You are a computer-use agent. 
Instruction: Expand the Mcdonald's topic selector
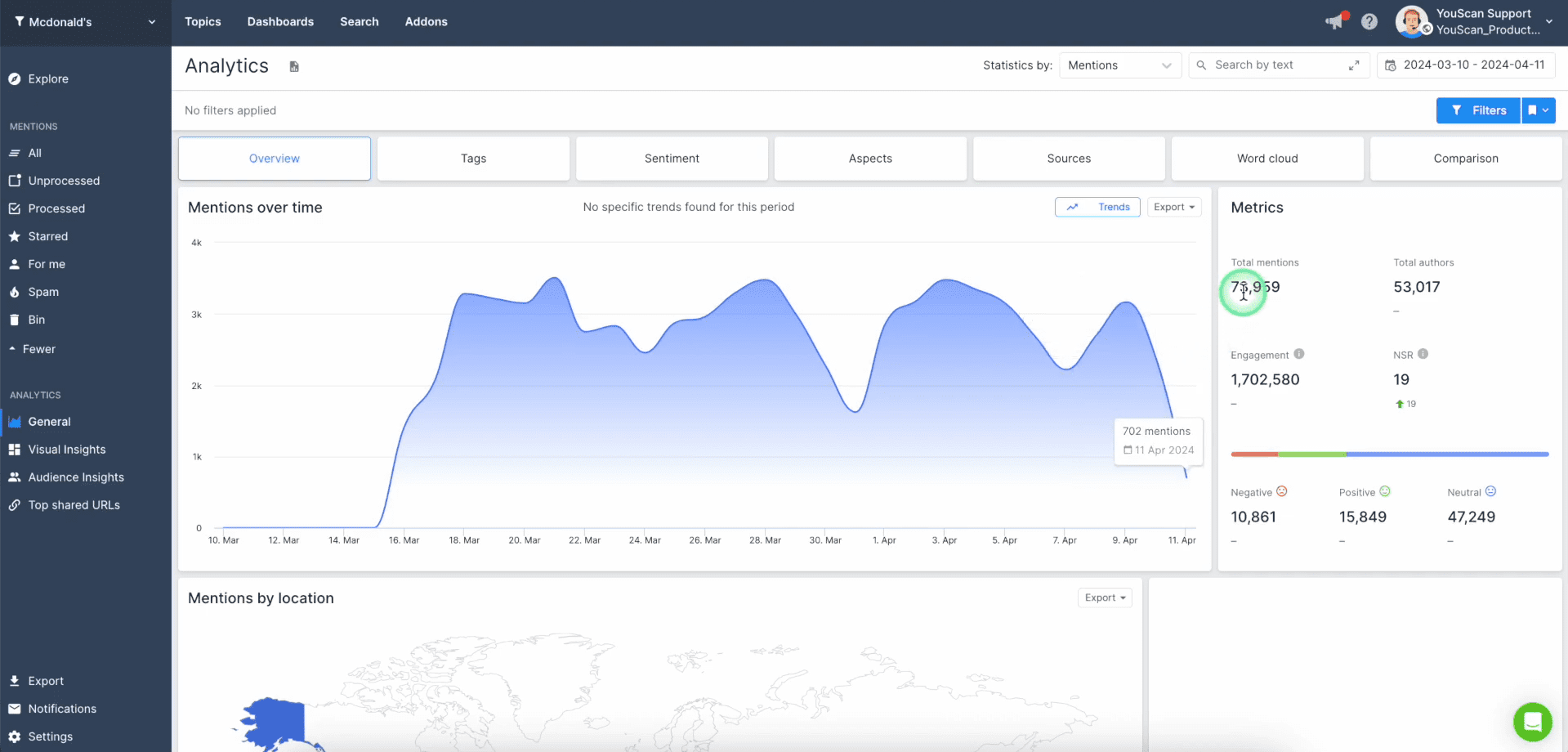coord(86,22)
